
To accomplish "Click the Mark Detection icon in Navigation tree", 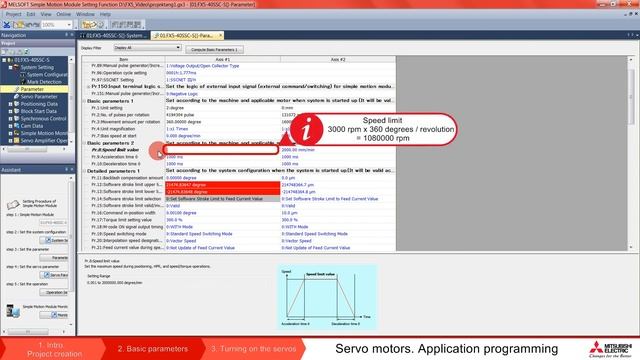I will coord(23,82).
